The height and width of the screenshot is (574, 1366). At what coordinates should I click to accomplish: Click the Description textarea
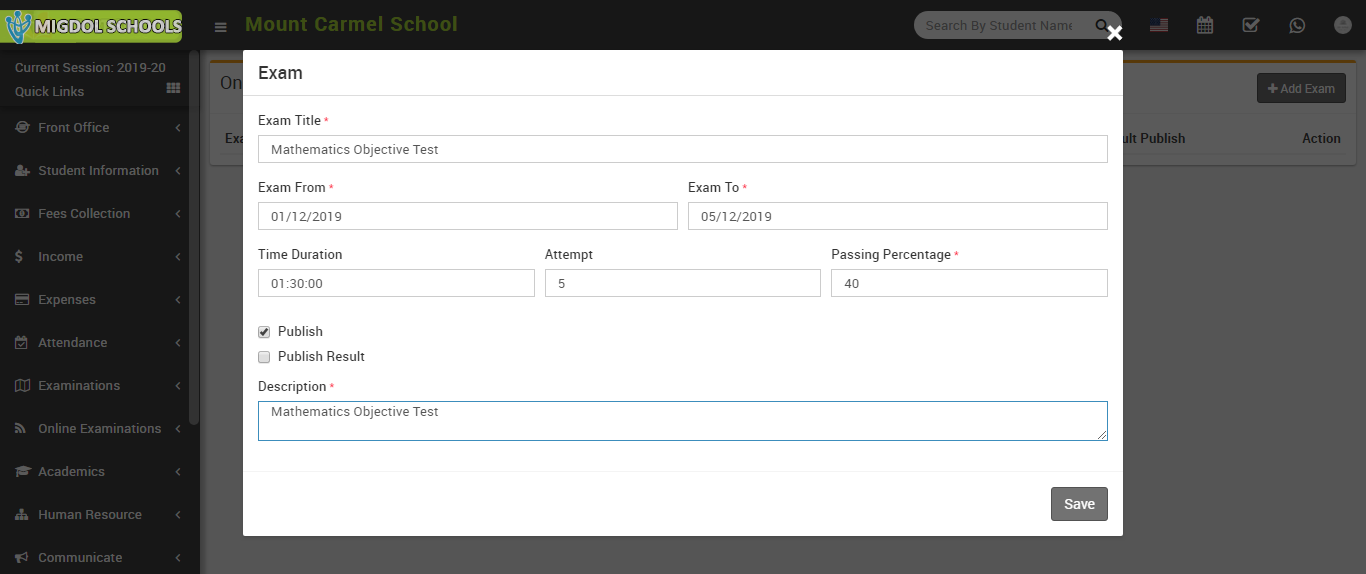683,421
